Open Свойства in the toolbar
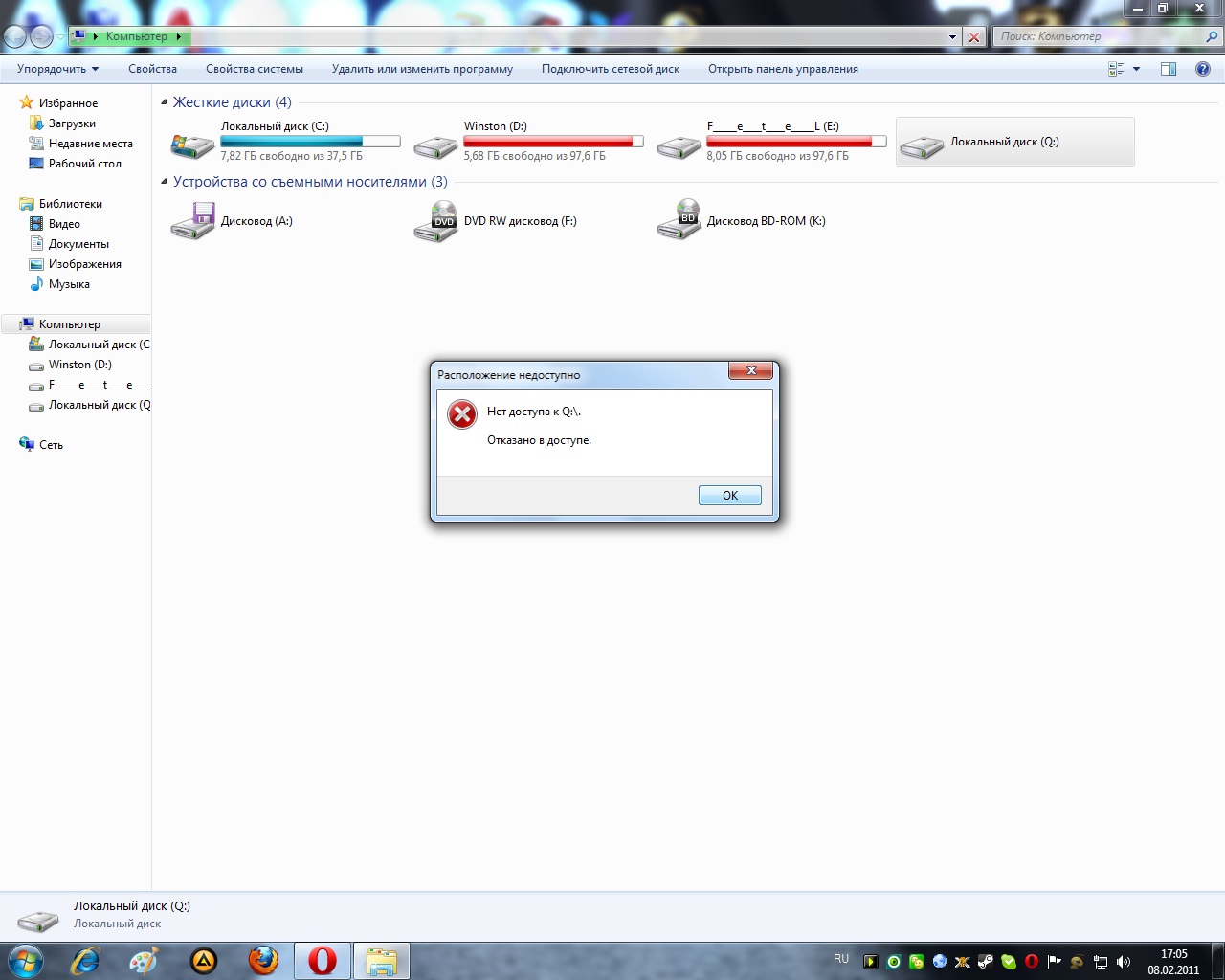1225x980 pixels. [153, 69]
